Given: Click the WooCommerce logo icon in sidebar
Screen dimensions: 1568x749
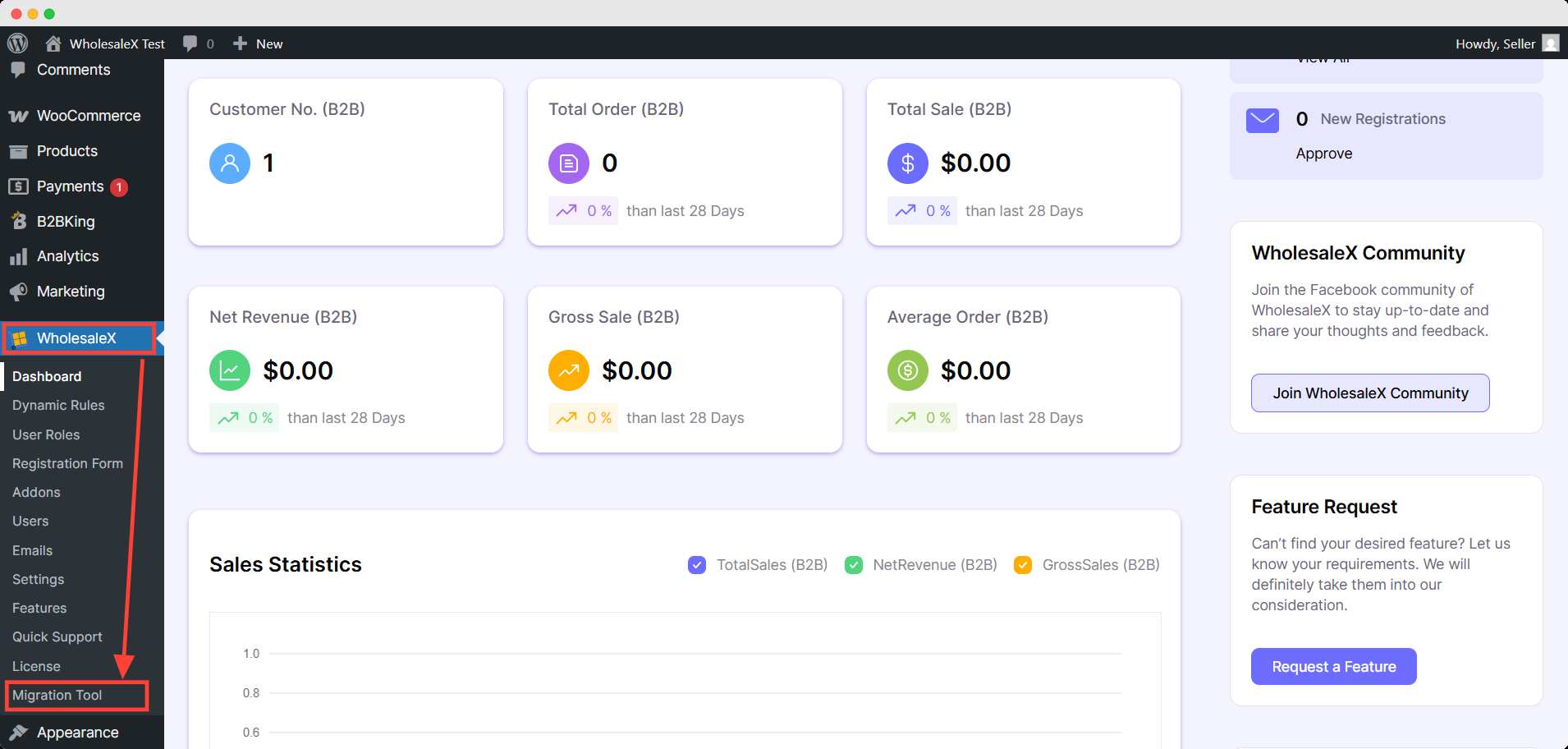Looking at the screenshot, I should pyautogui.click(x=18, y=117).
